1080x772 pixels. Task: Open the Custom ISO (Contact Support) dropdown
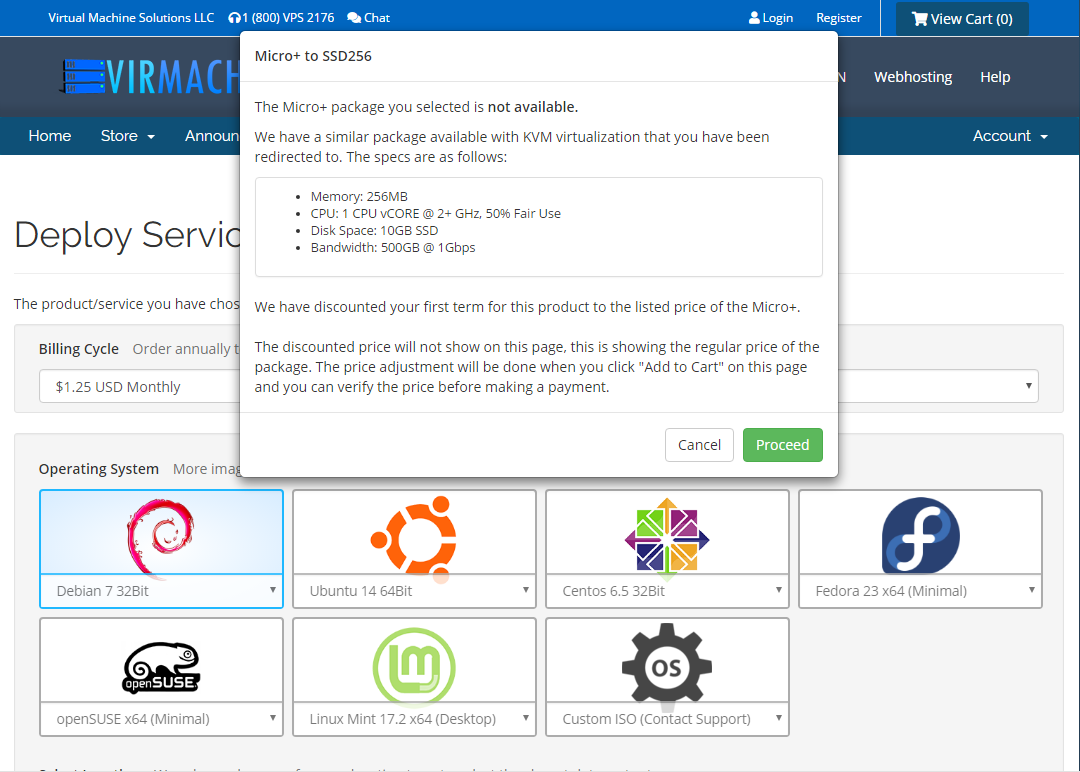click(667, 719)
